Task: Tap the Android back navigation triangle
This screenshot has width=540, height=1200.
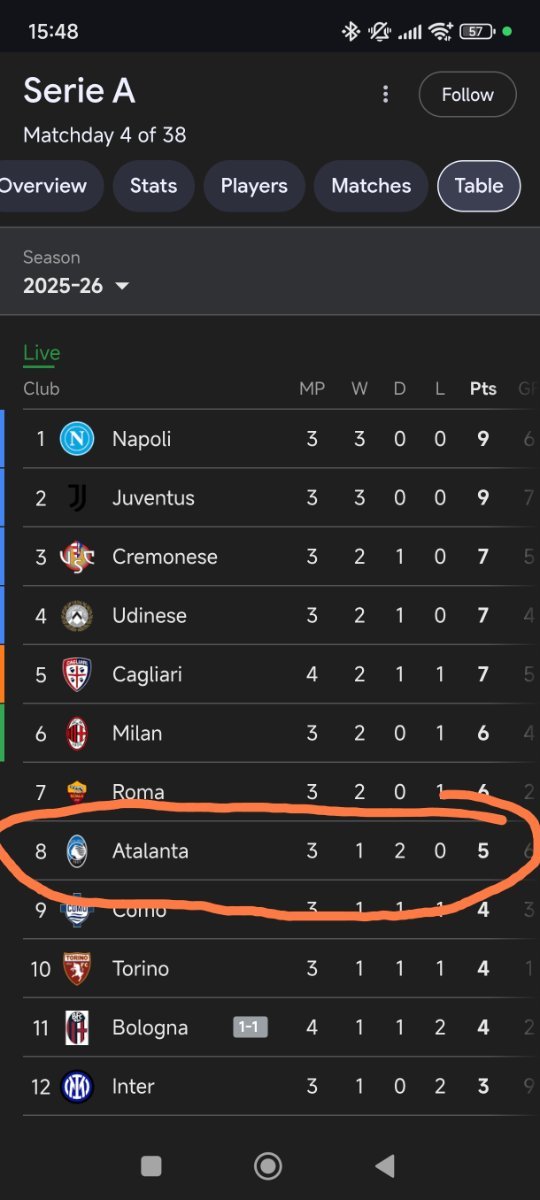Action: pyautogui.click(x=384, y=1166)
